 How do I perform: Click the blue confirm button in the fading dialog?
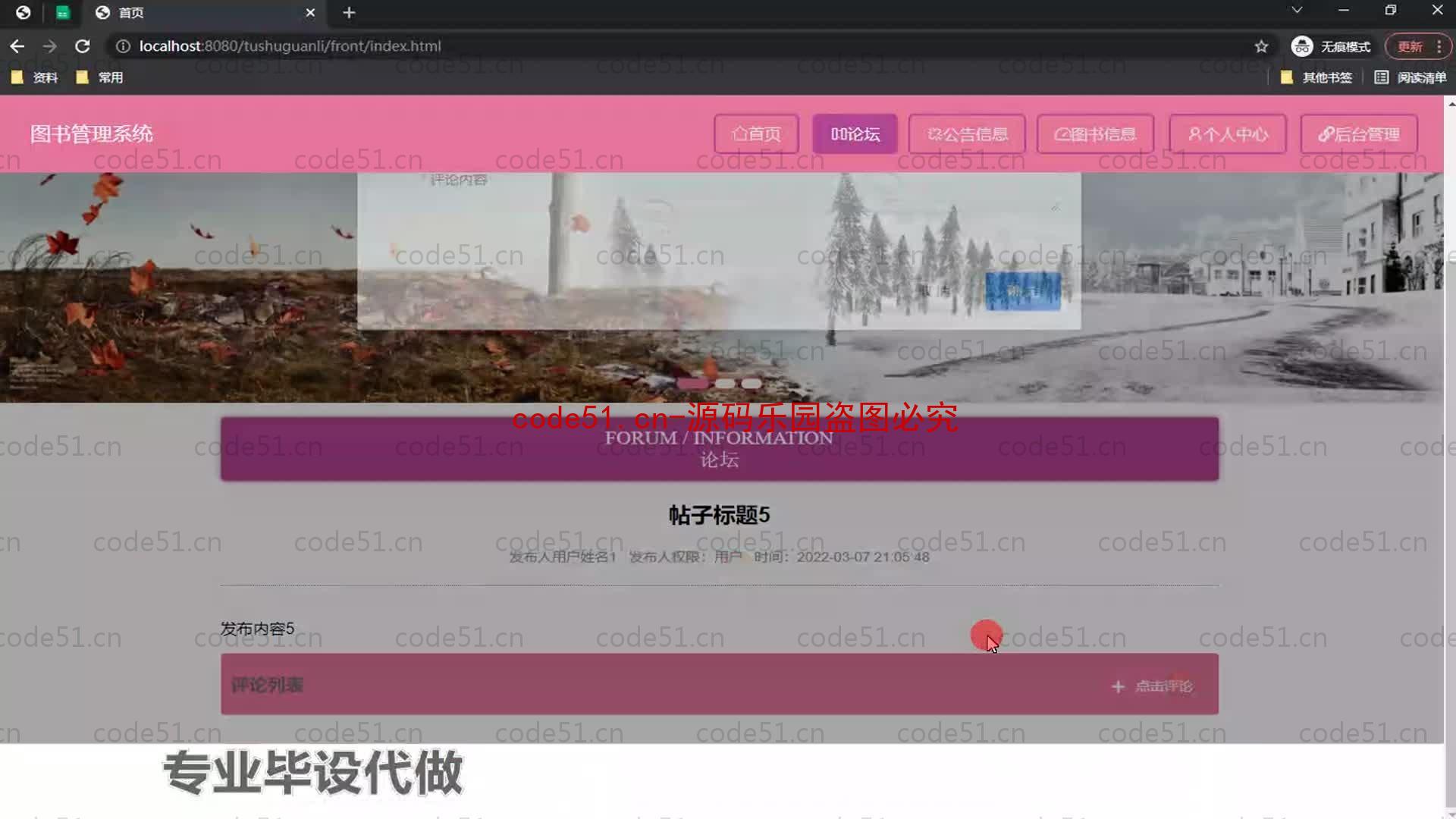pyautogui.click(x=1023, y=291)
